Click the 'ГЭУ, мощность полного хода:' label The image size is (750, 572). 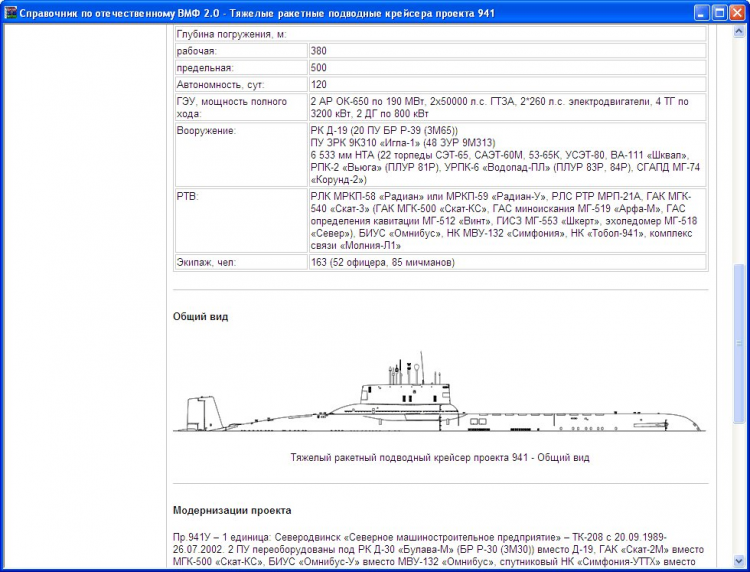[232, 108]
